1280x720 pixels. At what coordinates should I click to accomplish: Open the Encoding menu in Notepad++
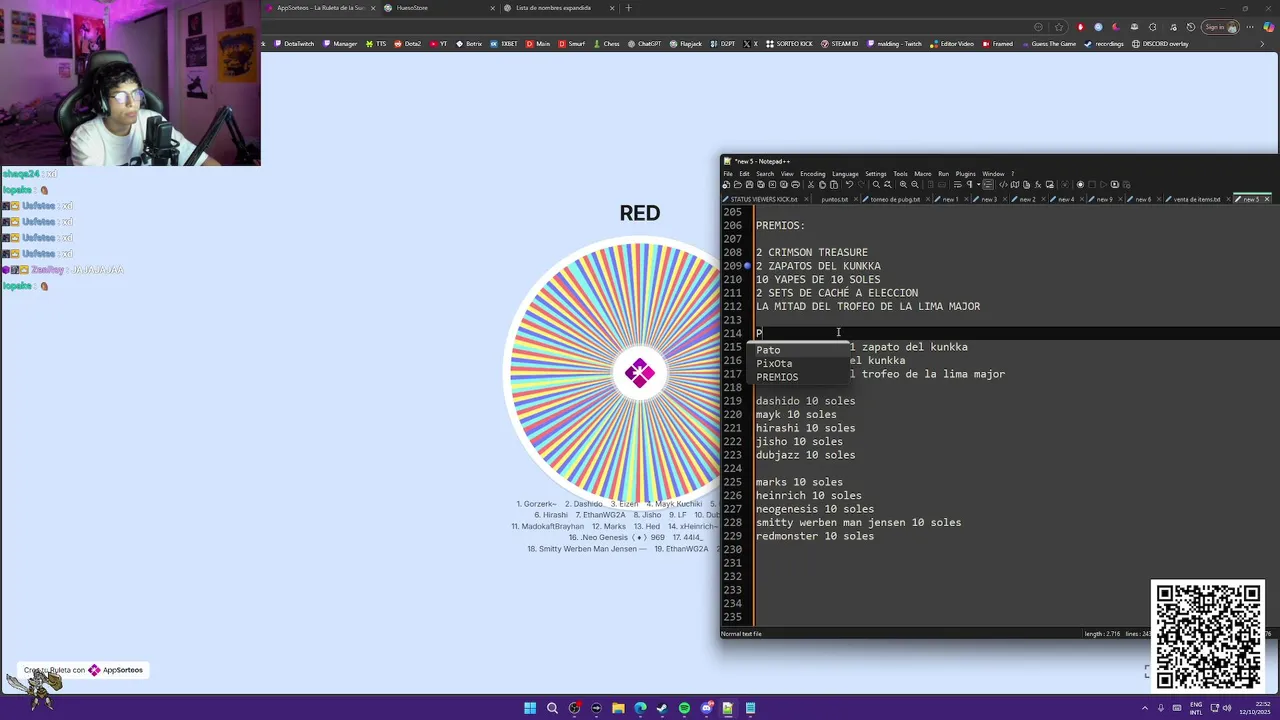pos(813,174)
